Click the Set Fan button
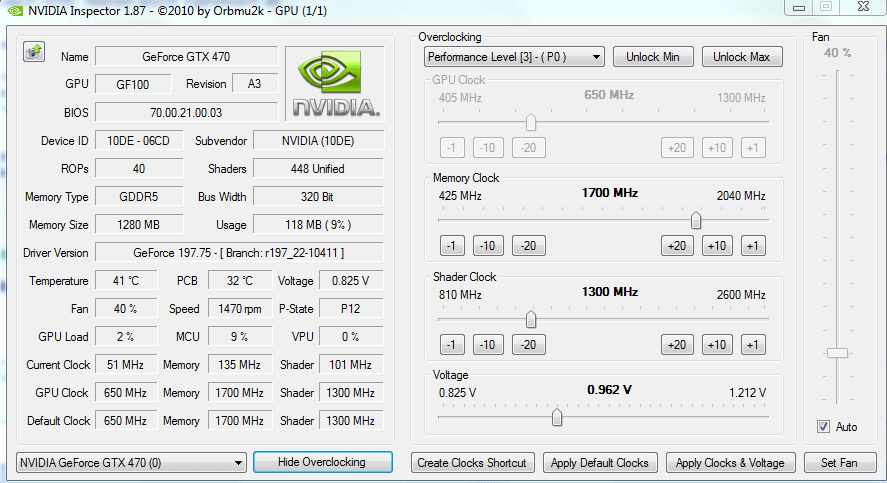This screenshot has width=887, height=483. click(839, 463)
